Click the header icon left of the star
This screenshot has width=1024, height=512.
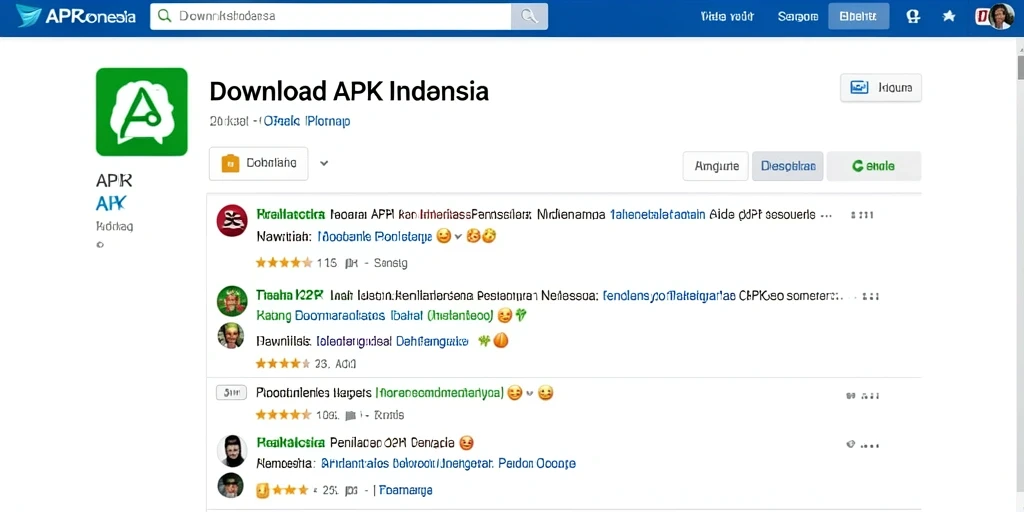pos(913,17)
